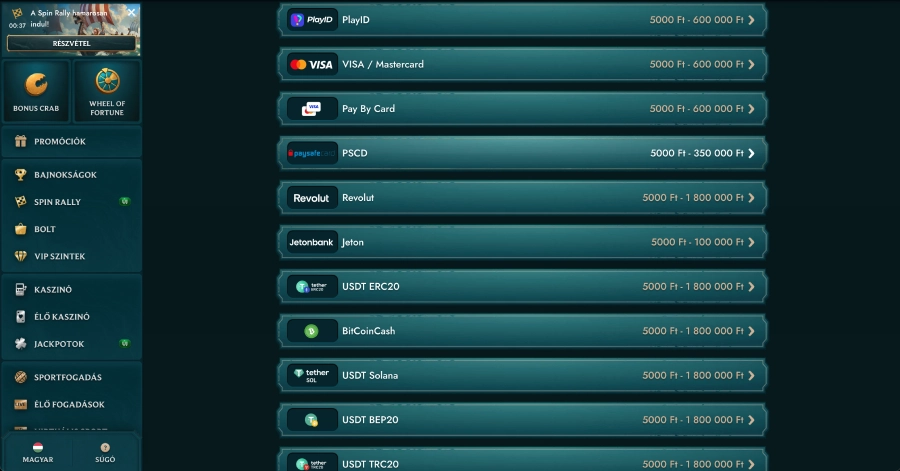Open the Promóciók menu item
The width and height of the screenshot is (900, 471).
click(72, 141)
